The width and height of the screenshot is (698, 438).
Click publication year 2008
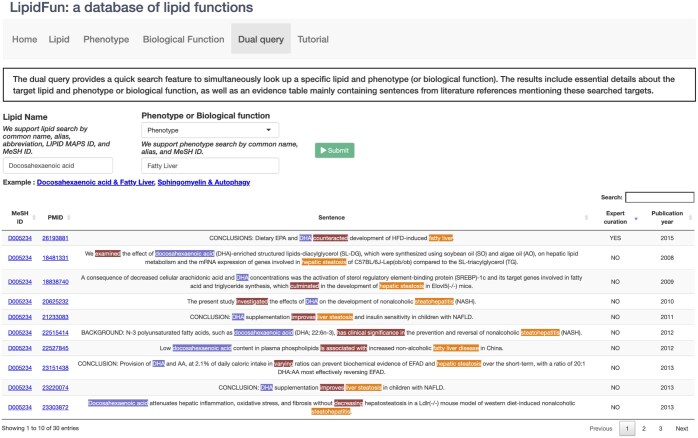click(x=667, y=258)
